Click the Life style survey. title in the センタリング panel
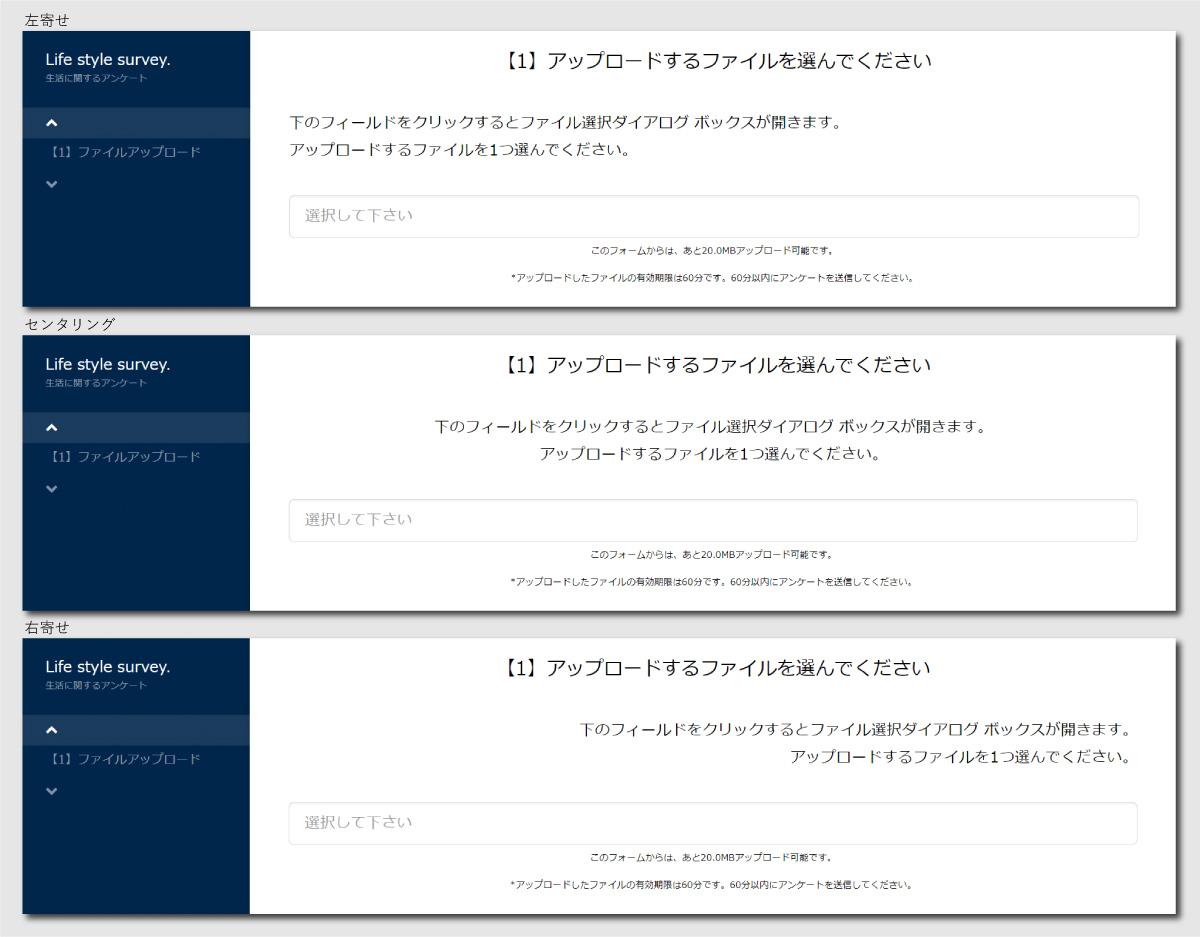Image resolution: width=1200 pixels, height=937 pixels. [108, 364]
